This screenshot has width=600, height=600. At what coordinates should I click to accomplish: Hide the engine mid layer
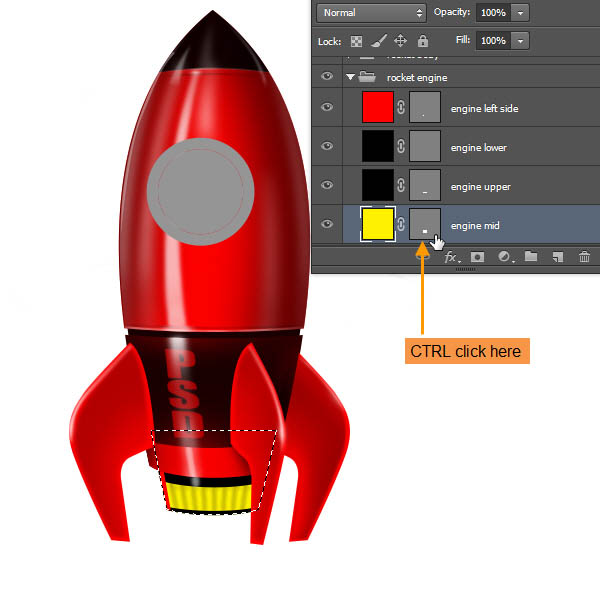(x=326, y=225)
